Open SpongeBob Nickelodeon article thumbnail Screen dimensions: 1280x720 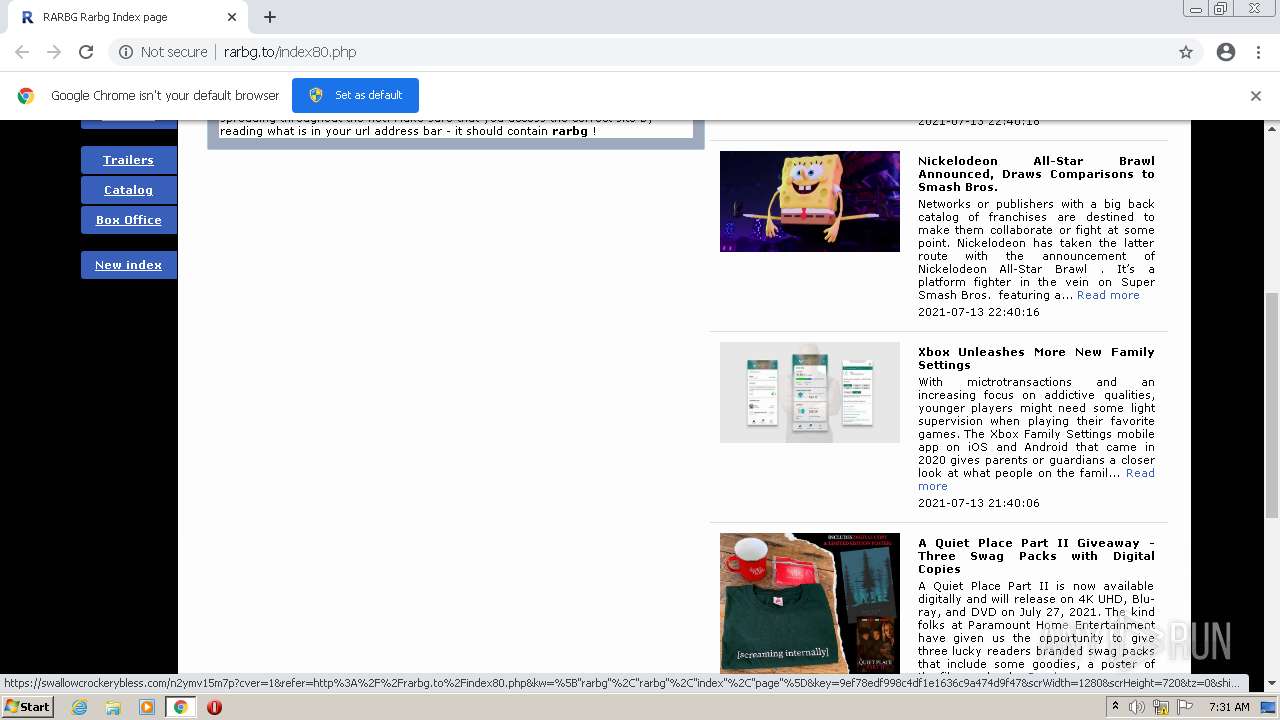[810, 201]
